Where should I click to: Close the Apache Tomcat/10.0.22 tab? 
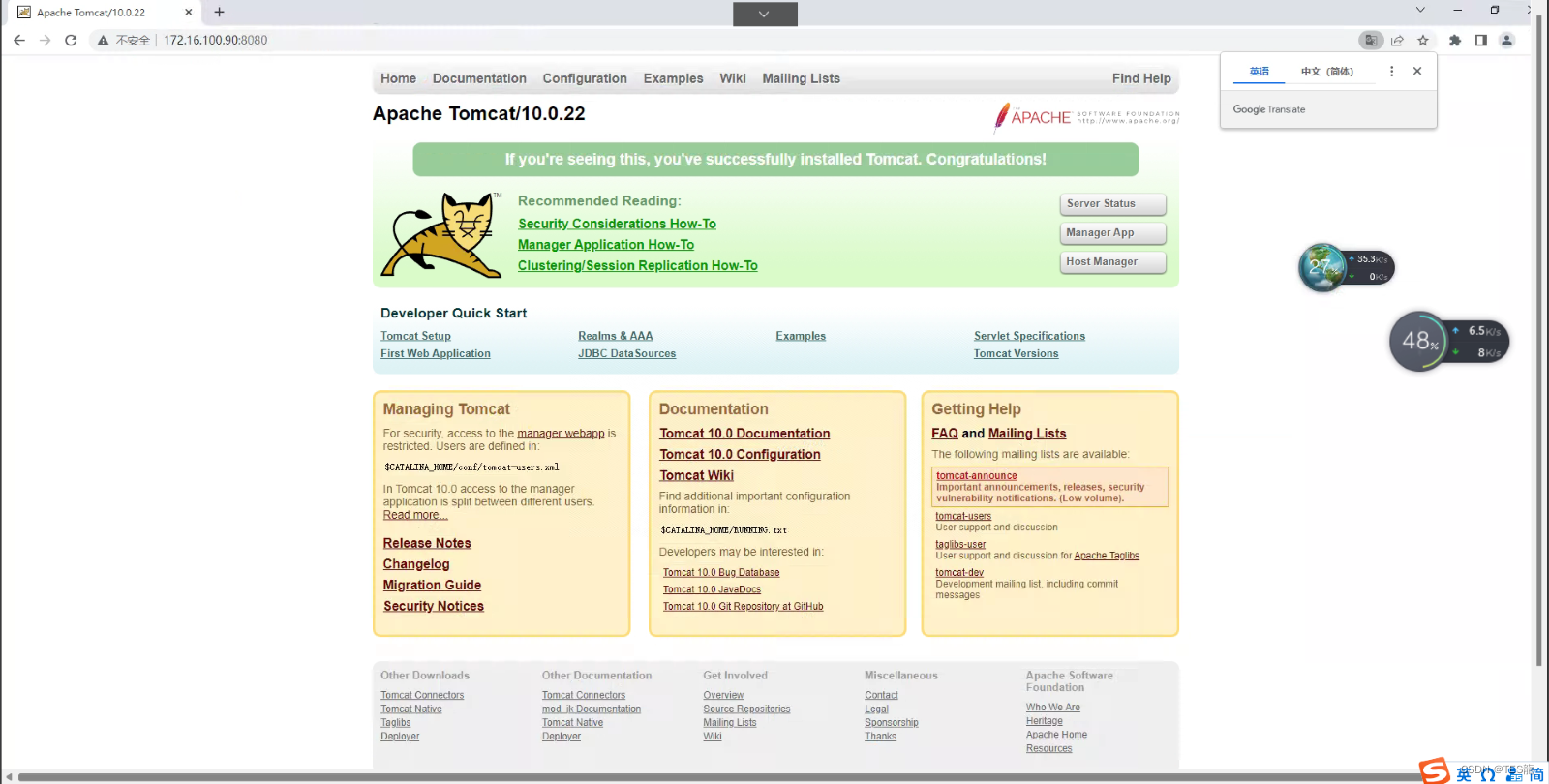pos(188,13)
